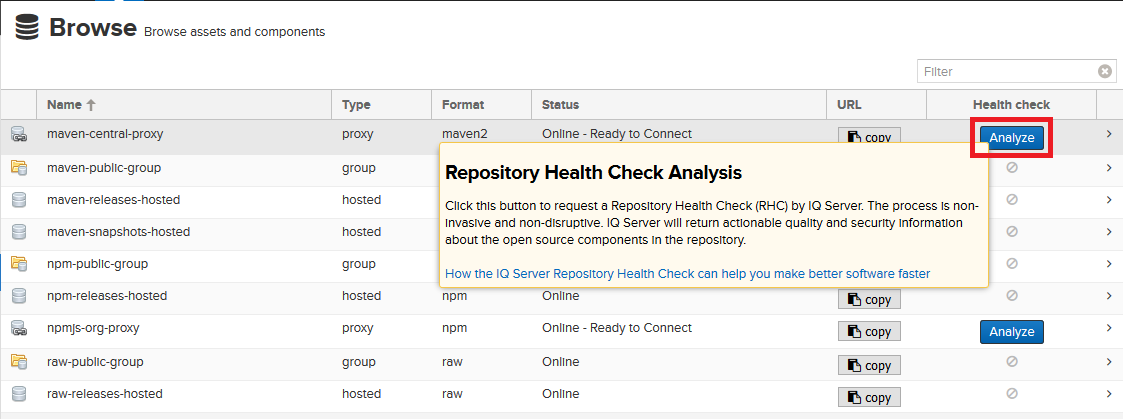1123x419 pixels.
Task: Open the IQ Server Repository Health Check link
Action: coord(687,273)
